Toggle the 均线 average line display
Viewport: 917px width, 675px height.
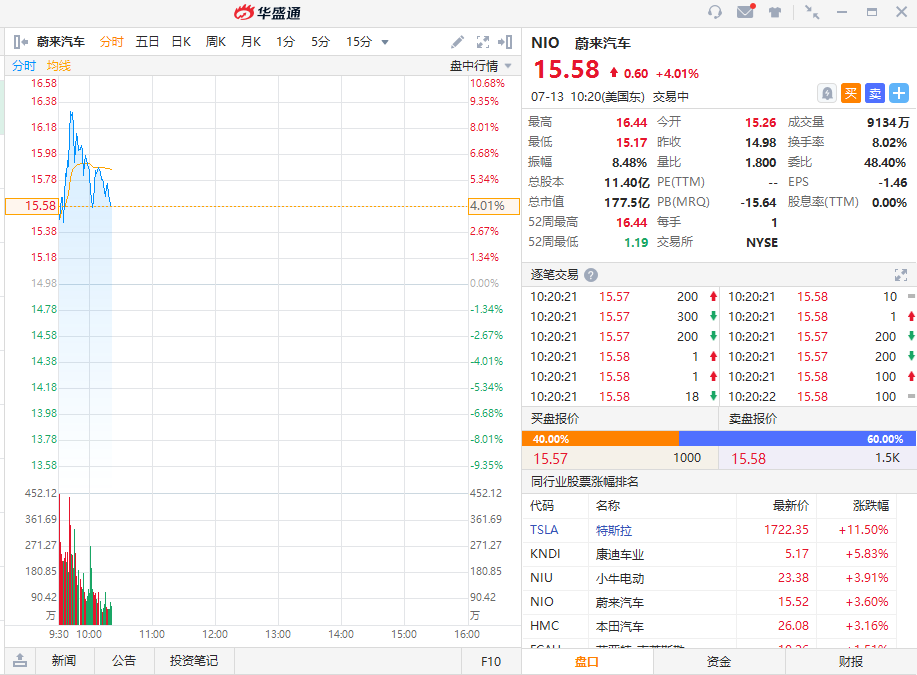(x=59, y=66)
